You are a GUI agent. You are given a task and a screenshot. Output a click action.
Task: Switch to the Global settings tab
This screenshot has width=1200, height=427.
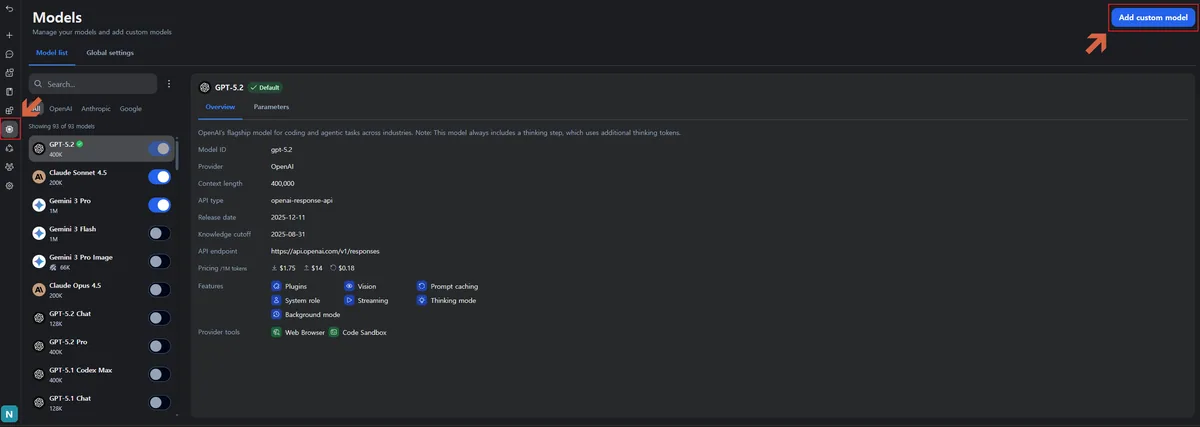coord(110,52)
